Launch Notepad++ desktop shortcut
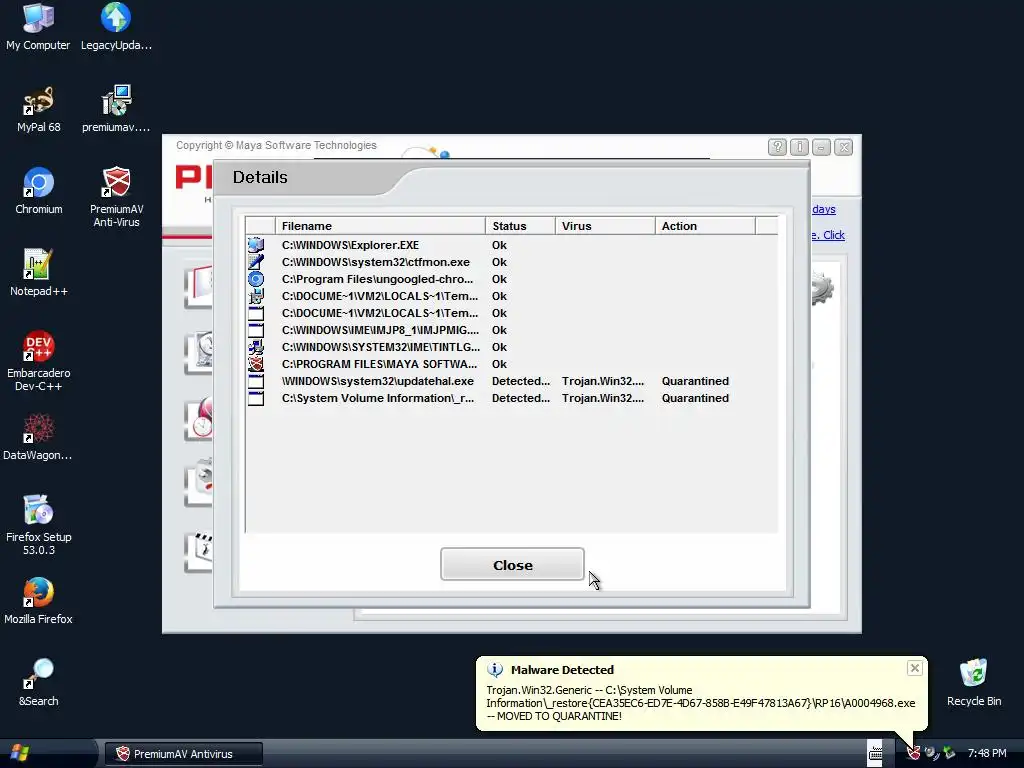This screenshot has height=768, width=1024. click(39, 273)
